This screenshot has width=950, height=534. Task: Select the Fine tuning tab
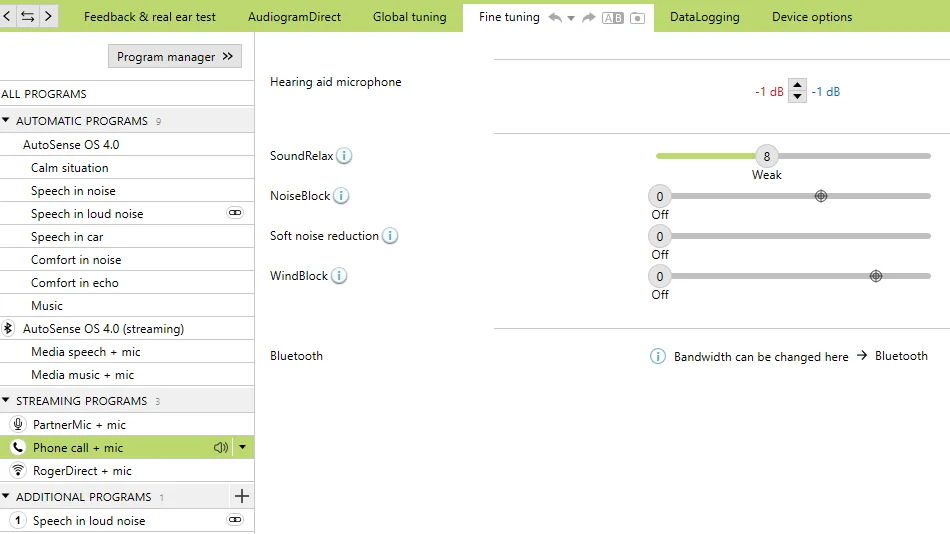click(509, 17)
